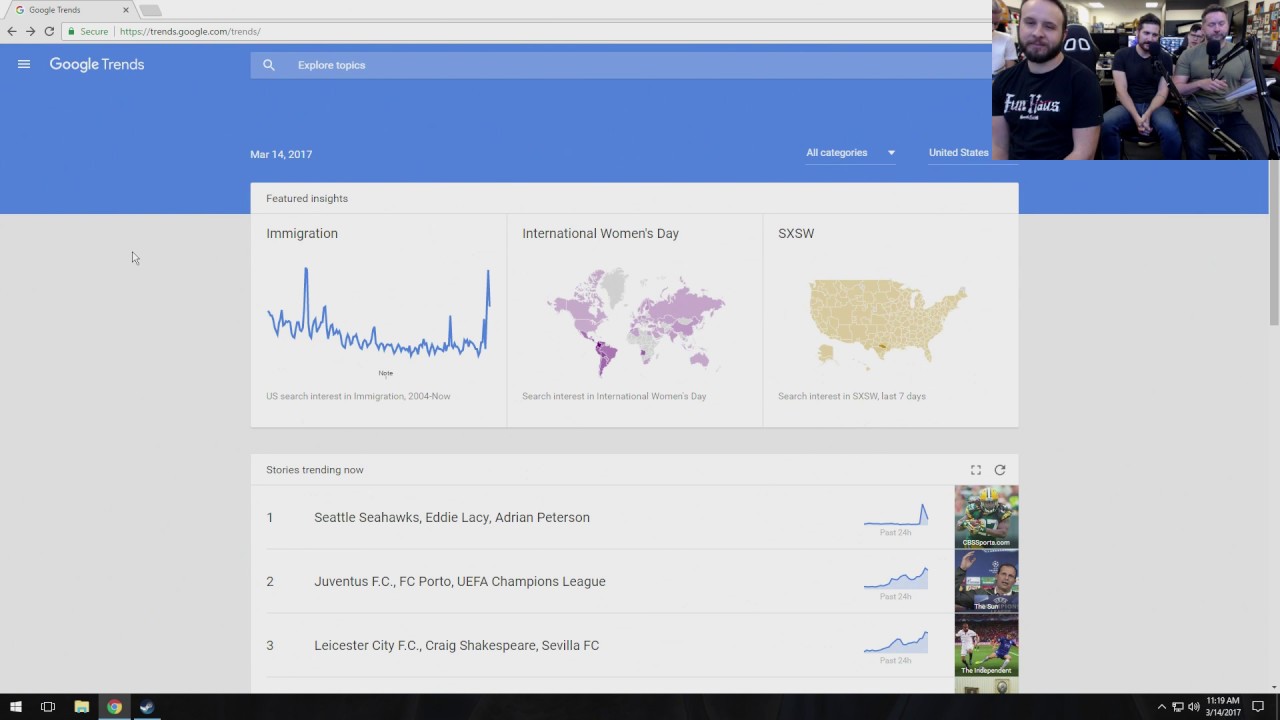Screen dimensions: 1280x720
Task: Expand trending stories to fullscreen
Action: (976, 470)
